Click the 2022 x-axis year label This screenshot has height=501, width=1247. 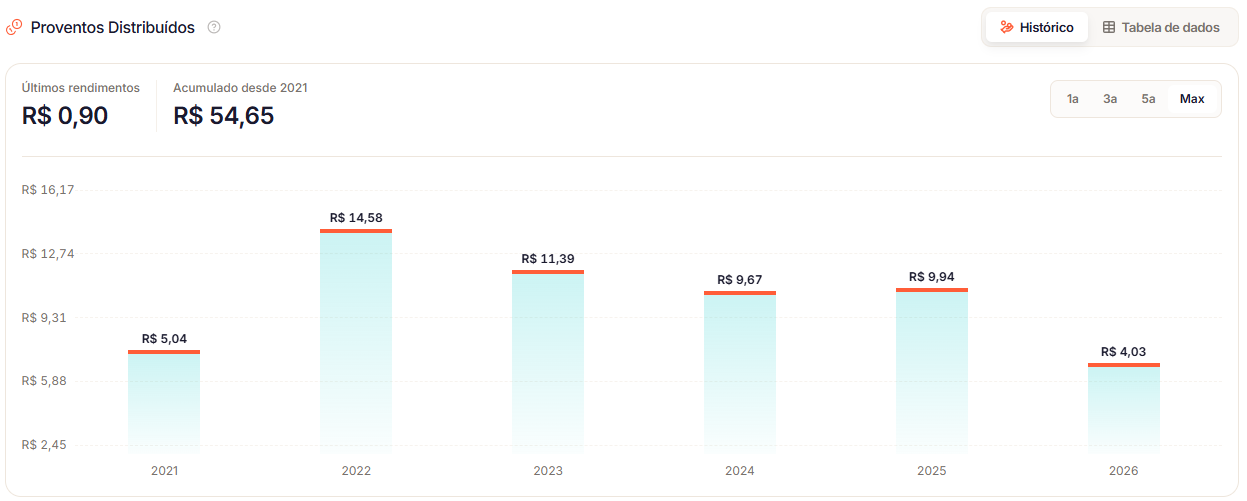[356, 471]
